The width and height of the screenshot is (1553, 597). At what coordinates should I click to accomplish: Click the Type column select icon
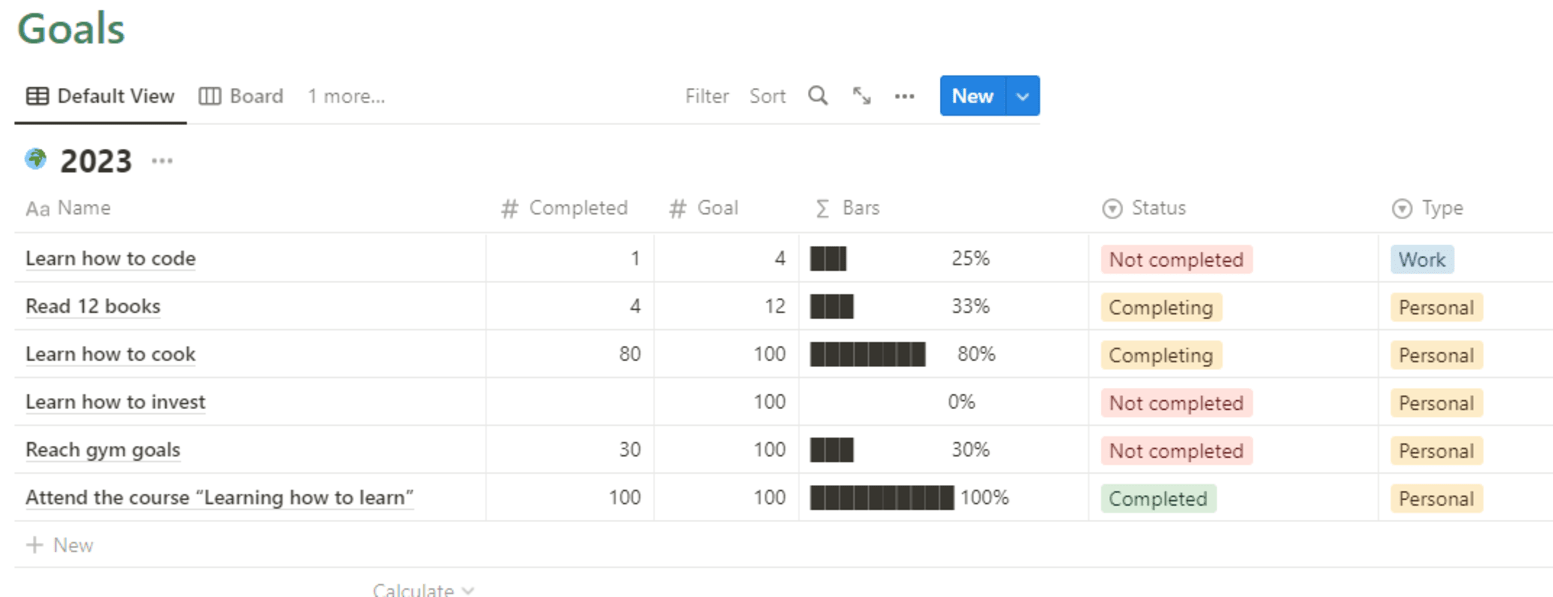pos(1402,208)
